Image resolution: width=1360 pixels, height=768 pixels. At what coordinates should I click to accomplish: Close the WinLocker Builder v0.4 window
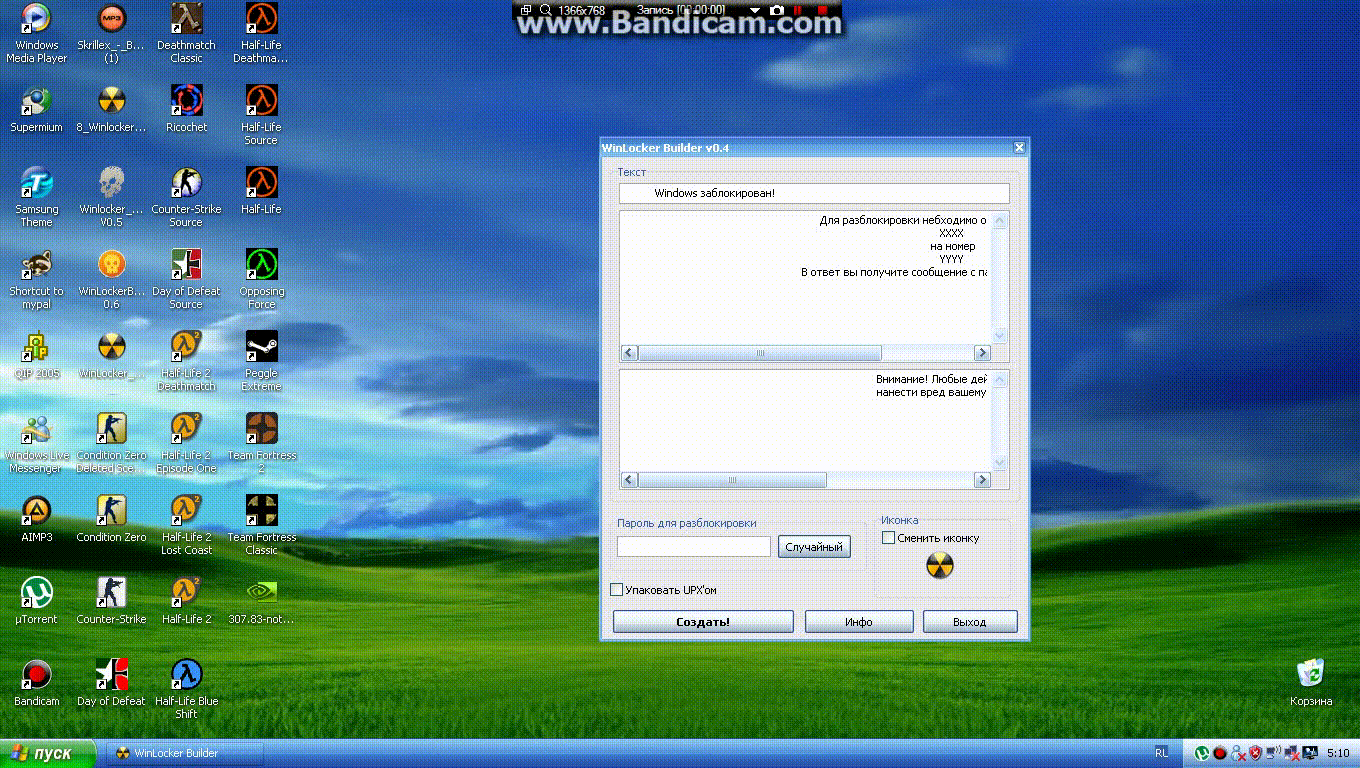click(x=1019, y=148)
